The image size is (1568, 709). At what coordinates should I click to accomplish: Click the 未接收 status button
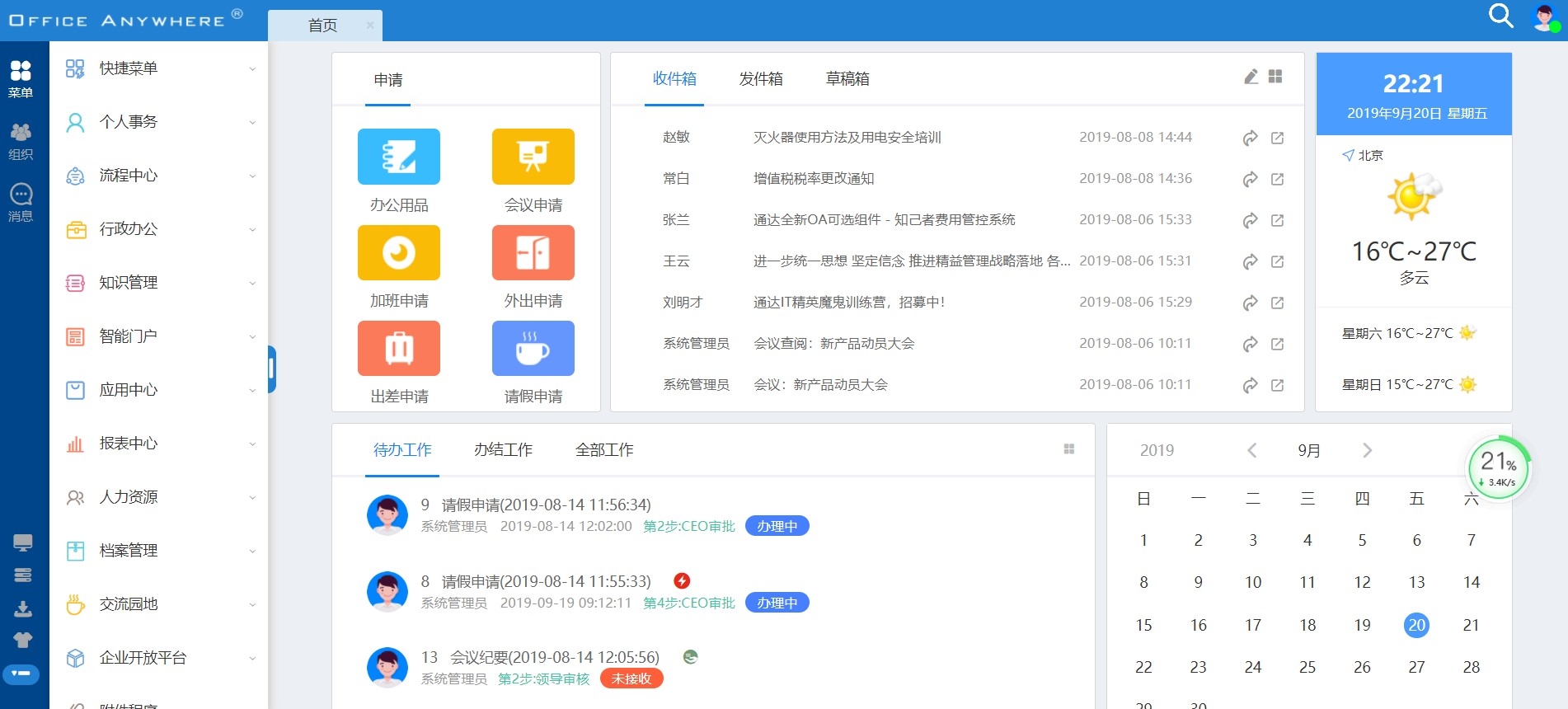point(631,678)
